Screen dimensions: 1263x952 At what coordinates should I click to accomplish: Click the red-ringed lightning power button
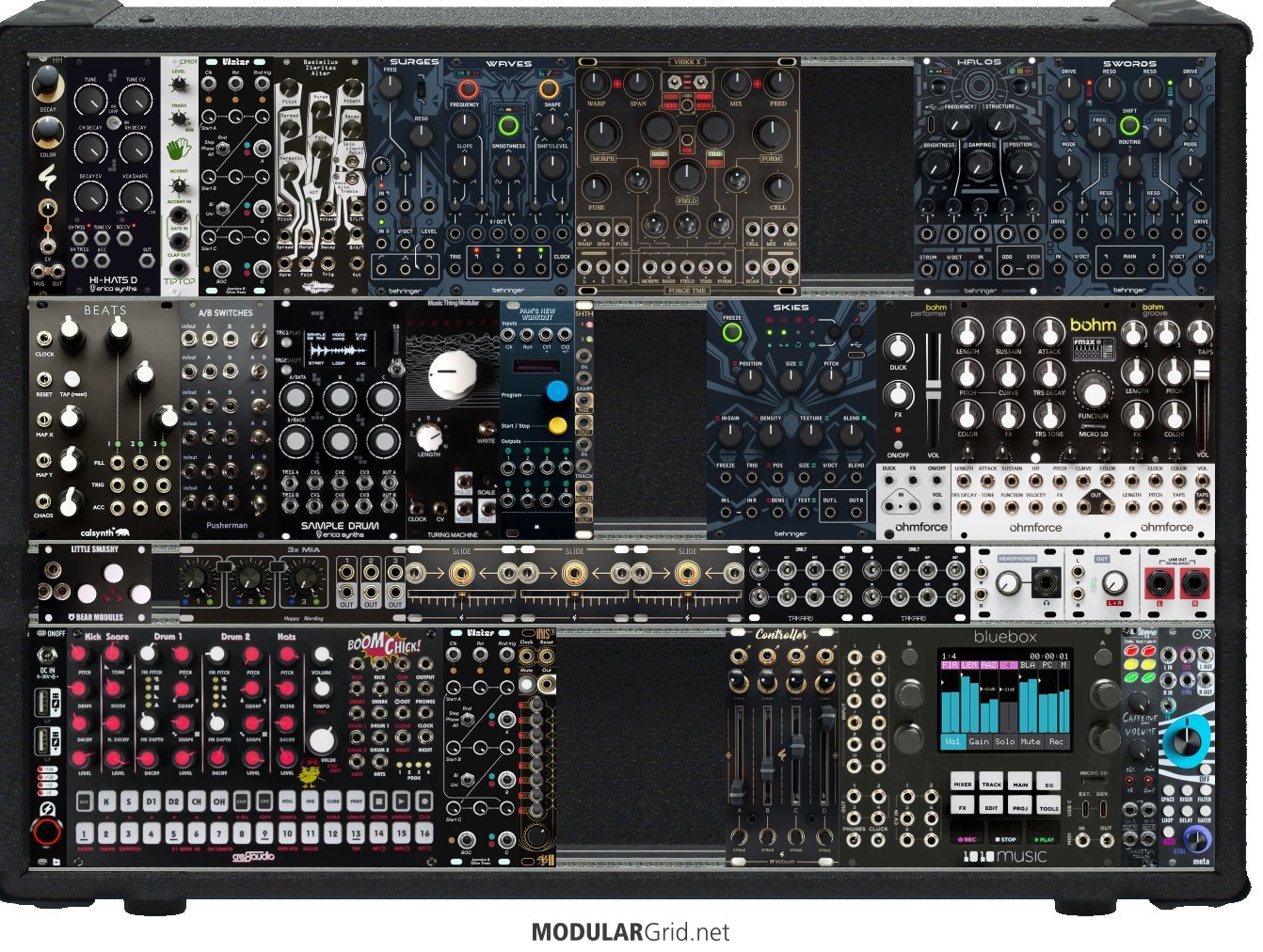coord(46,832)
